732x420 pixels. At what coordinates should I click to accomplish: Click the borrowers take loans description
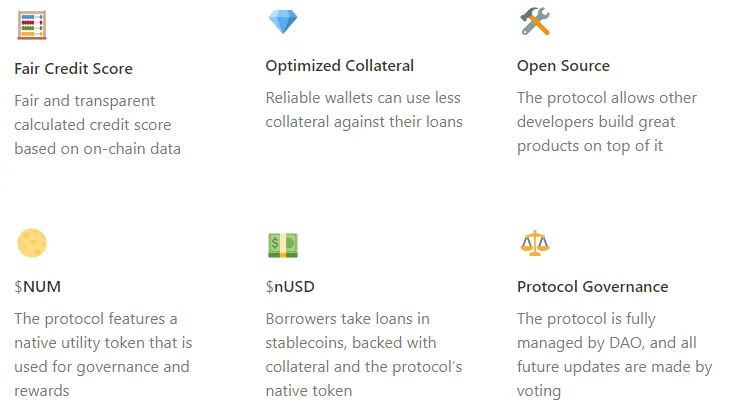[364, 355]
